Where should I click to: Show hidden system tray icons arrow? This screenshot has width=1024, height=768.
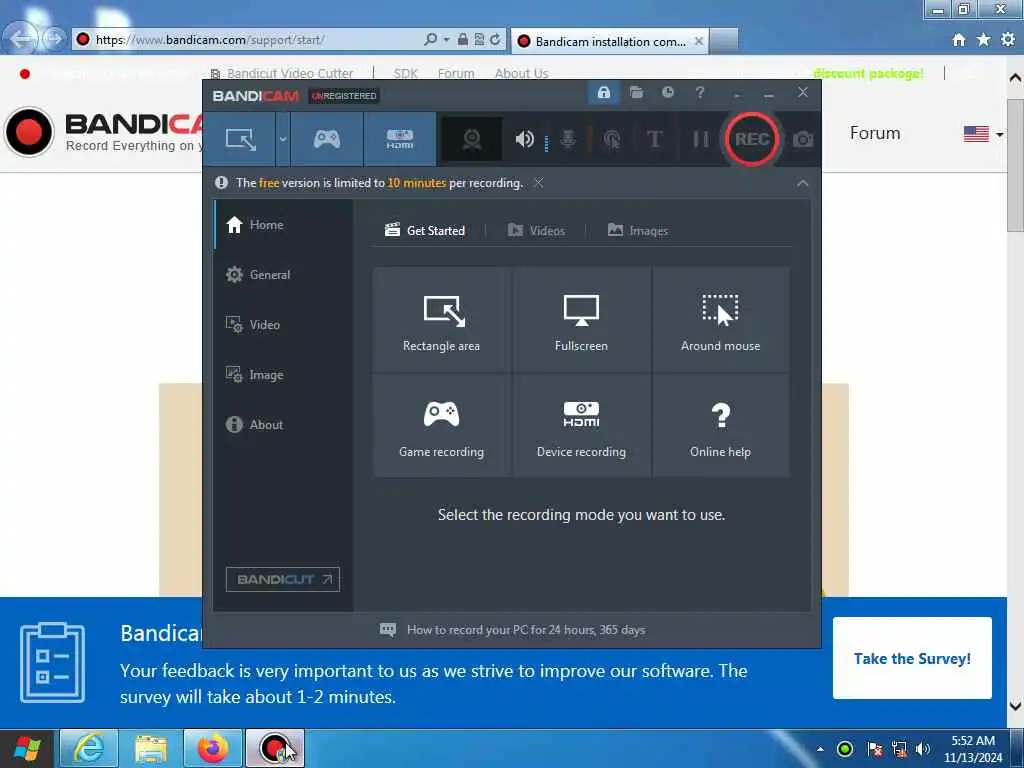[x=820, y=749]
